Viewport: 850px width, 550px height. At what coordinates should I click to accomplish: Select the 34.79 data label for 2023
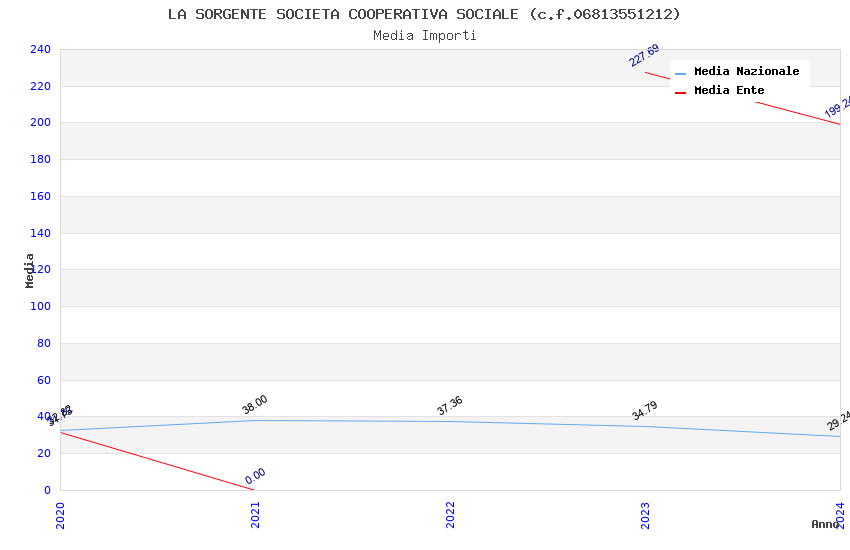coord(645,410)
